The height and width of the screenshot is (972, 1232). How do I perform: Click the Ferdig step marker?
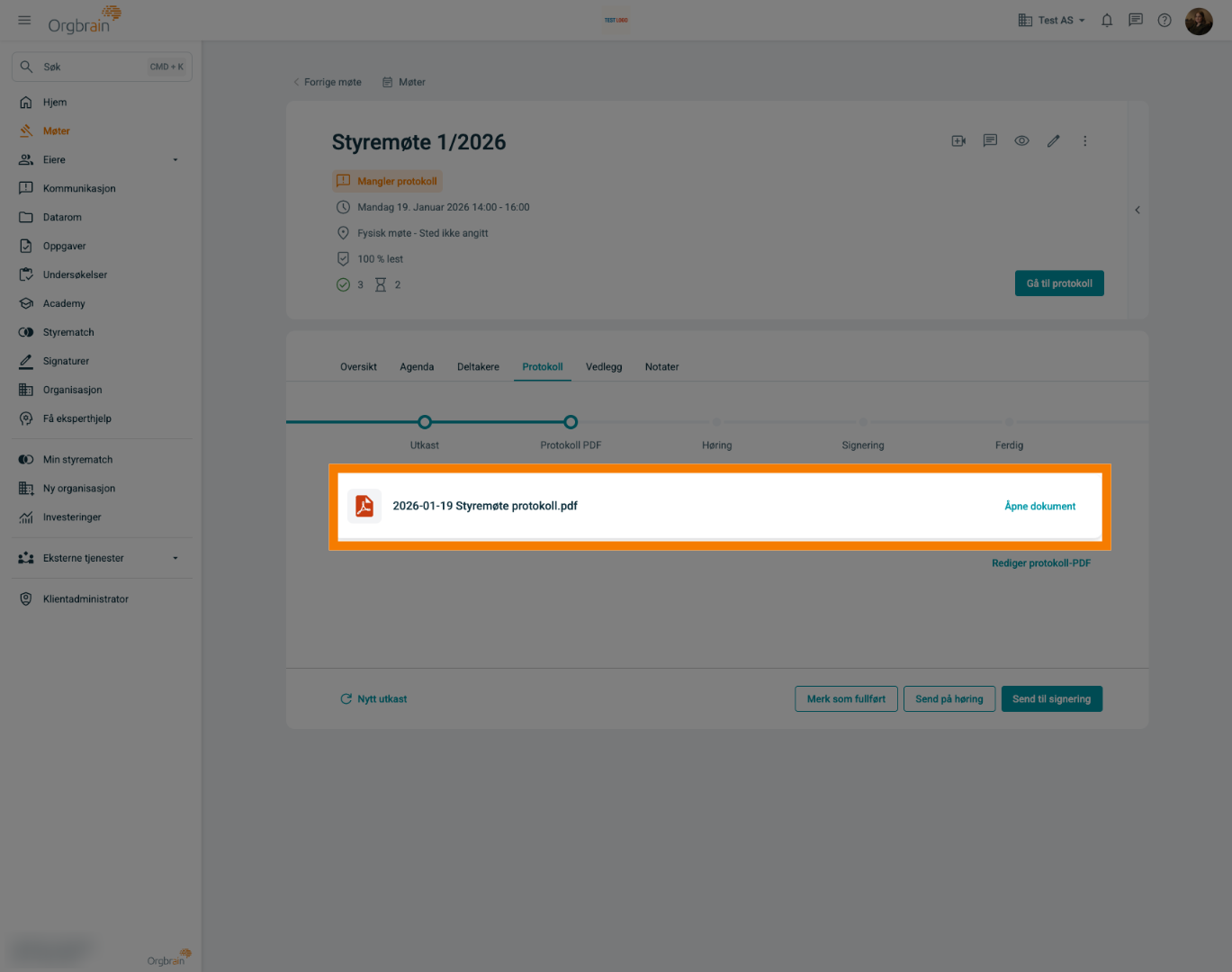tap(1009, 422)
